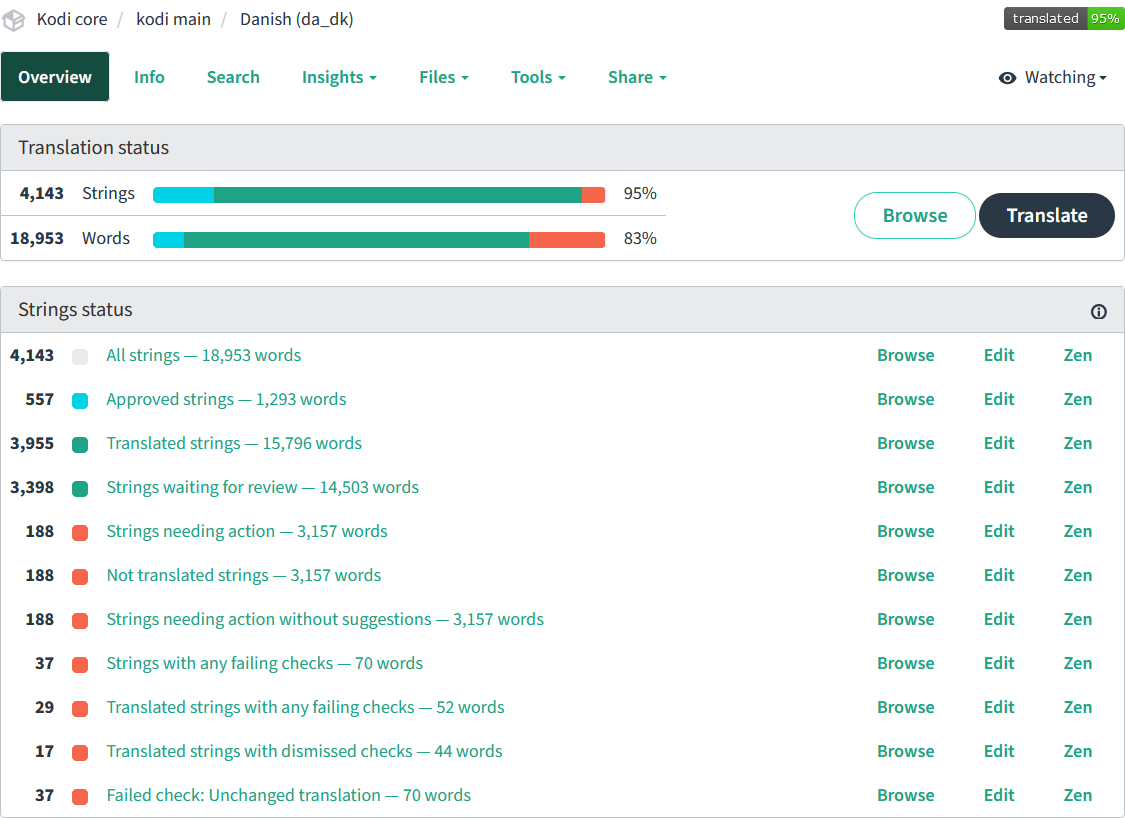Open Zen for Strings waiting for review
Image resolution: width=1125 pixels, height=818 pixels.
1078,487
